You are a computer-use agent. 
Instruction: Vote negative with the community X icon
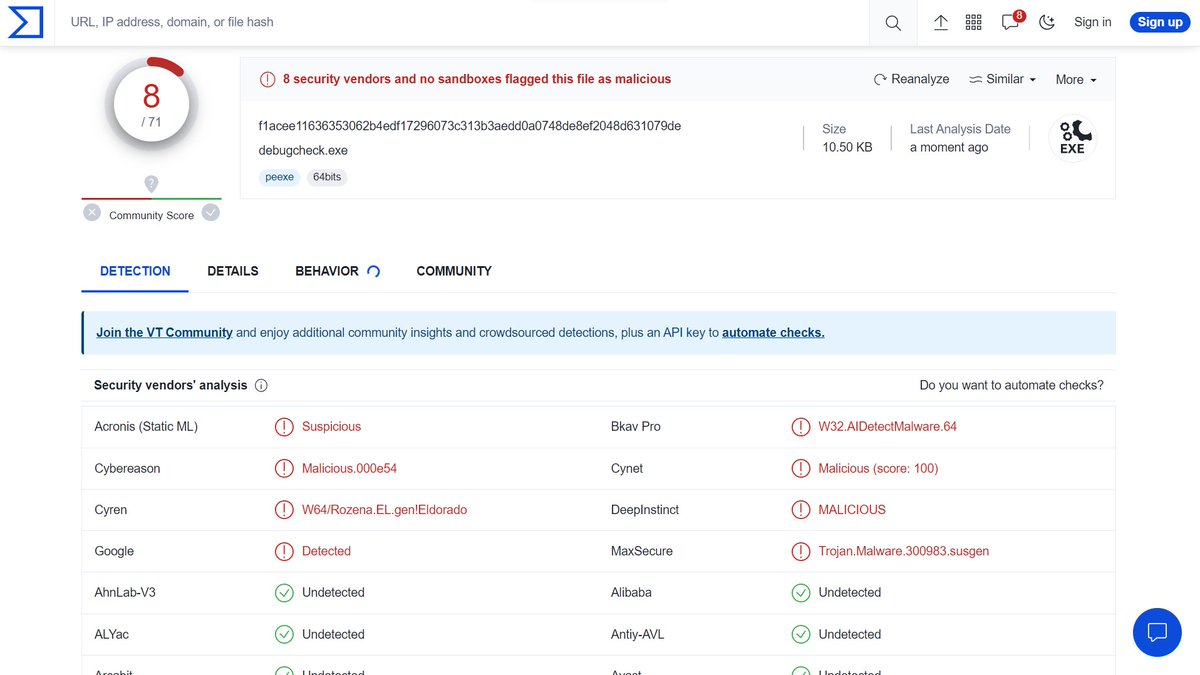coord(92,212)
